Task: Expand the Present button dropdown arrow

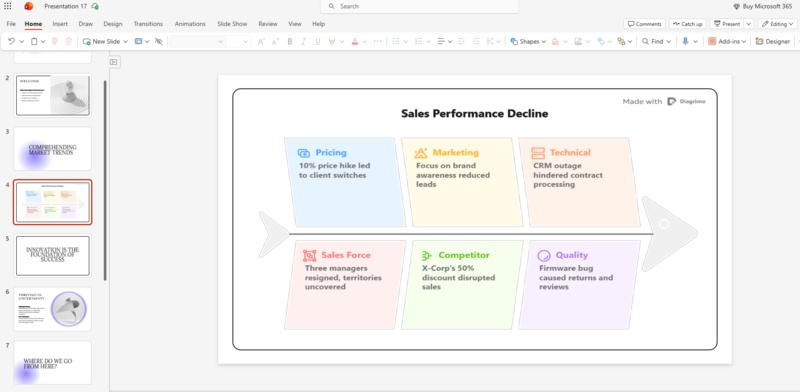Action: [x=748, y=24]
